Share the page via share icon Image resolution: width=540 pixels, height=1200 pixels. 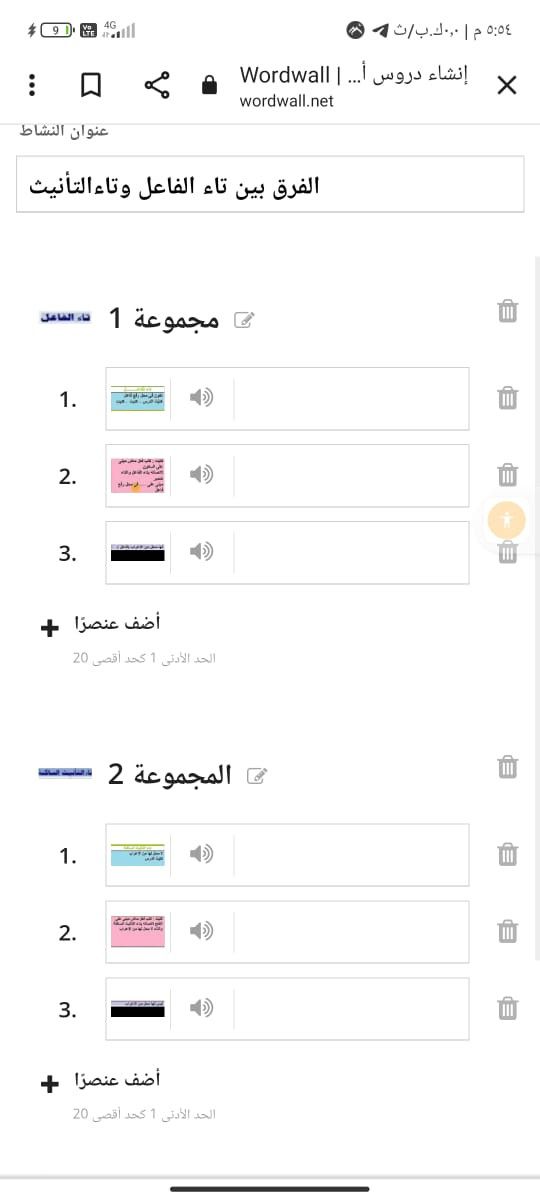[157, 85]
